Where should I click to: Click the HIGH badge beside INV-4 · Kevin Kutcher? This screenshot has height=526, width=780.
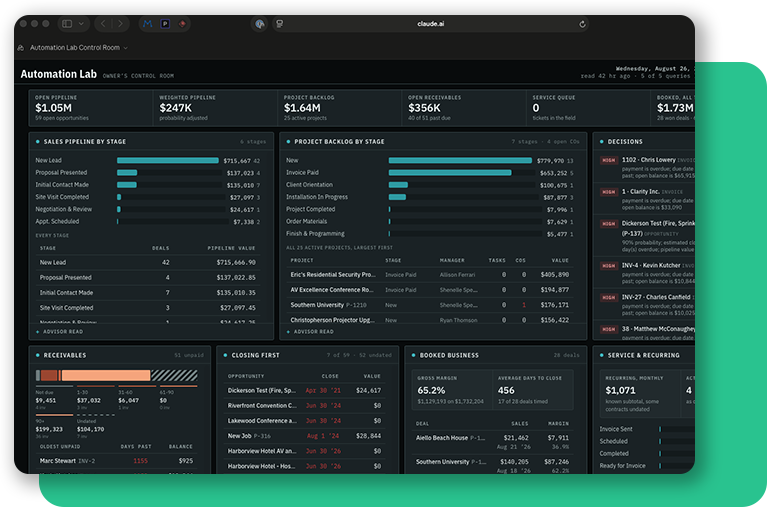[608, 266]
